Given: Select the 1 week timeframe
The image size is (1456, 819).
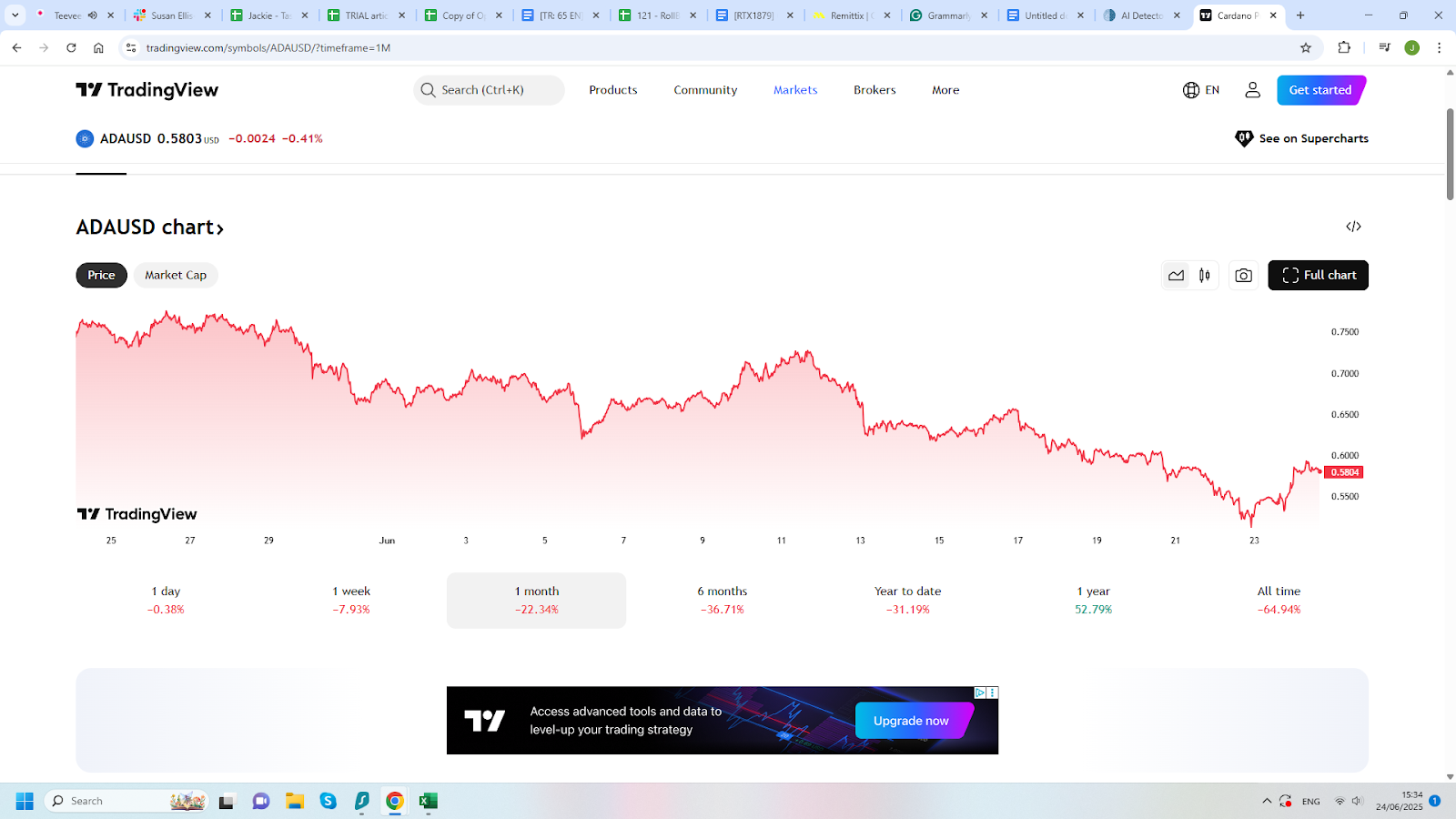Looking at the screenshot, I should pyautogui.click(x=351, y=601).
